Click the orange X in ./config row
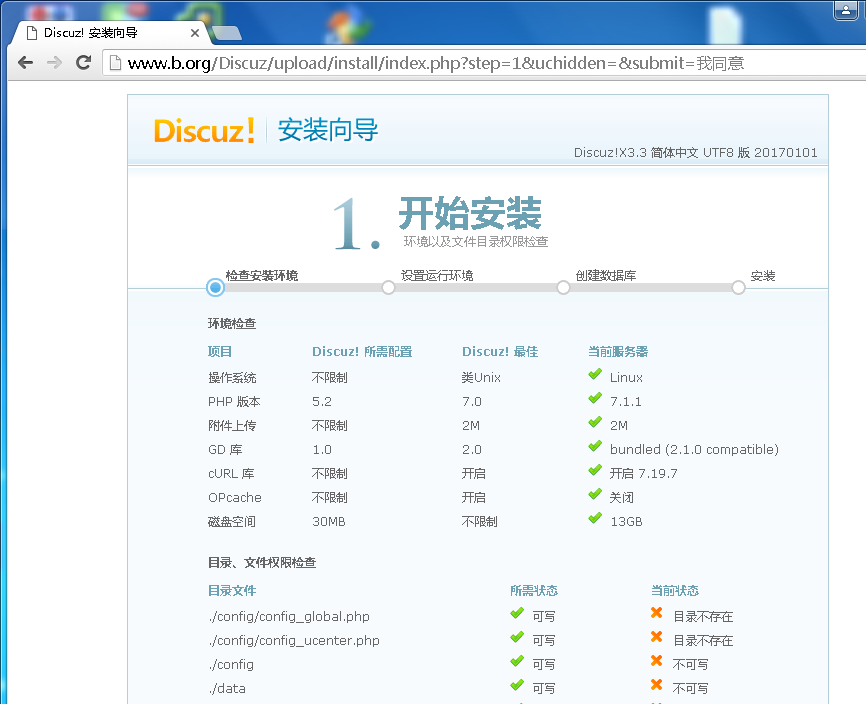The width and height of the screenshot is (866, 704). tap(657, 661)
